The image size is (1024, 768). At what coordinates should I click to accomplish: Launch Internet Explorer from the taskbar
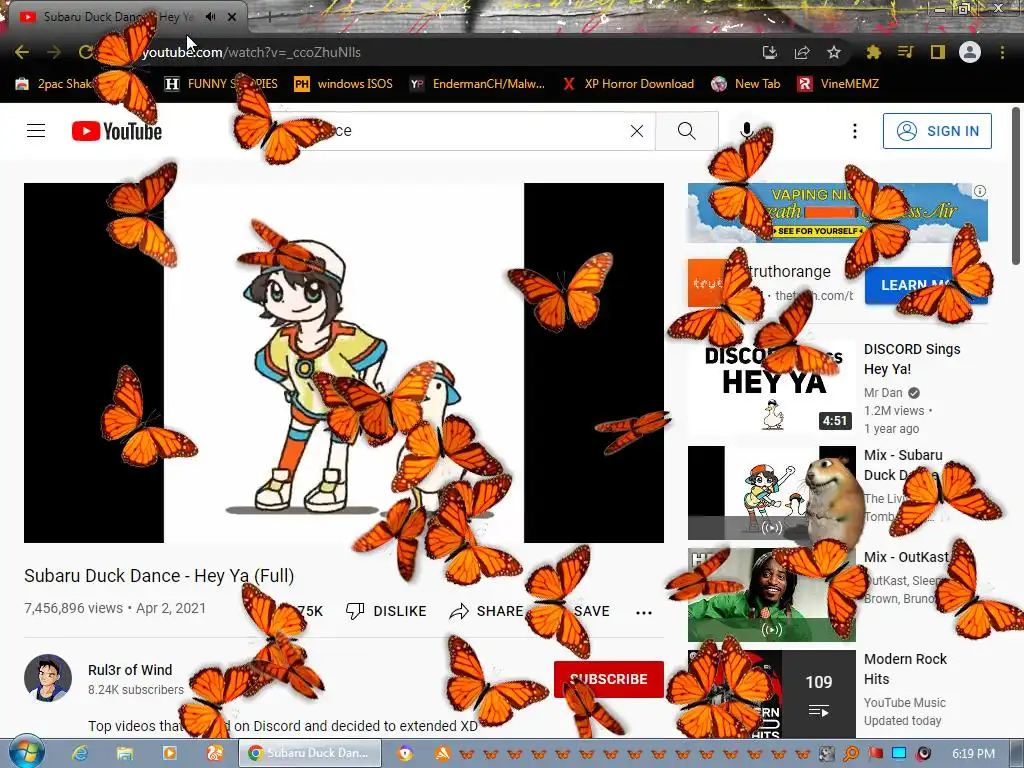80,754
